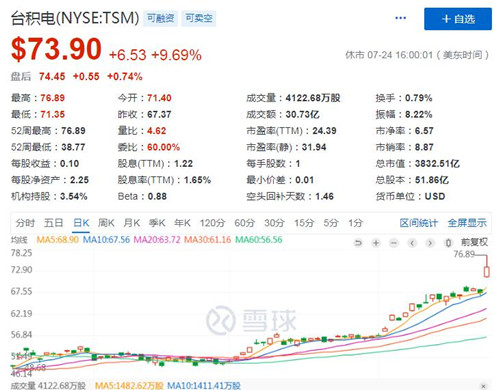Switch to the 5分 interval tab

331,223
